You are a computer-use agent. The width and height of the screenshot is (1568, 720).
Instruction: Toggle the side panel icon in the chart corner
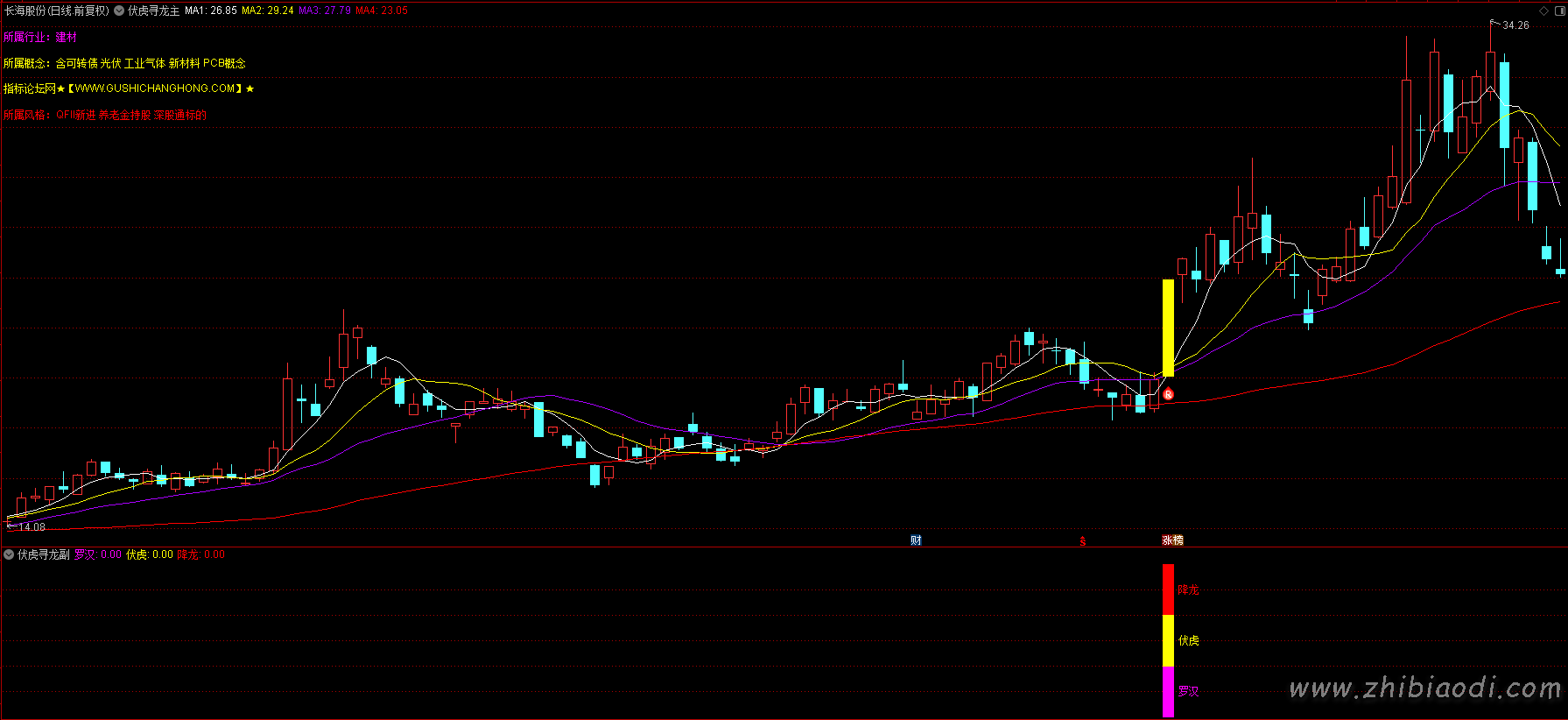tap(1558, 11)
